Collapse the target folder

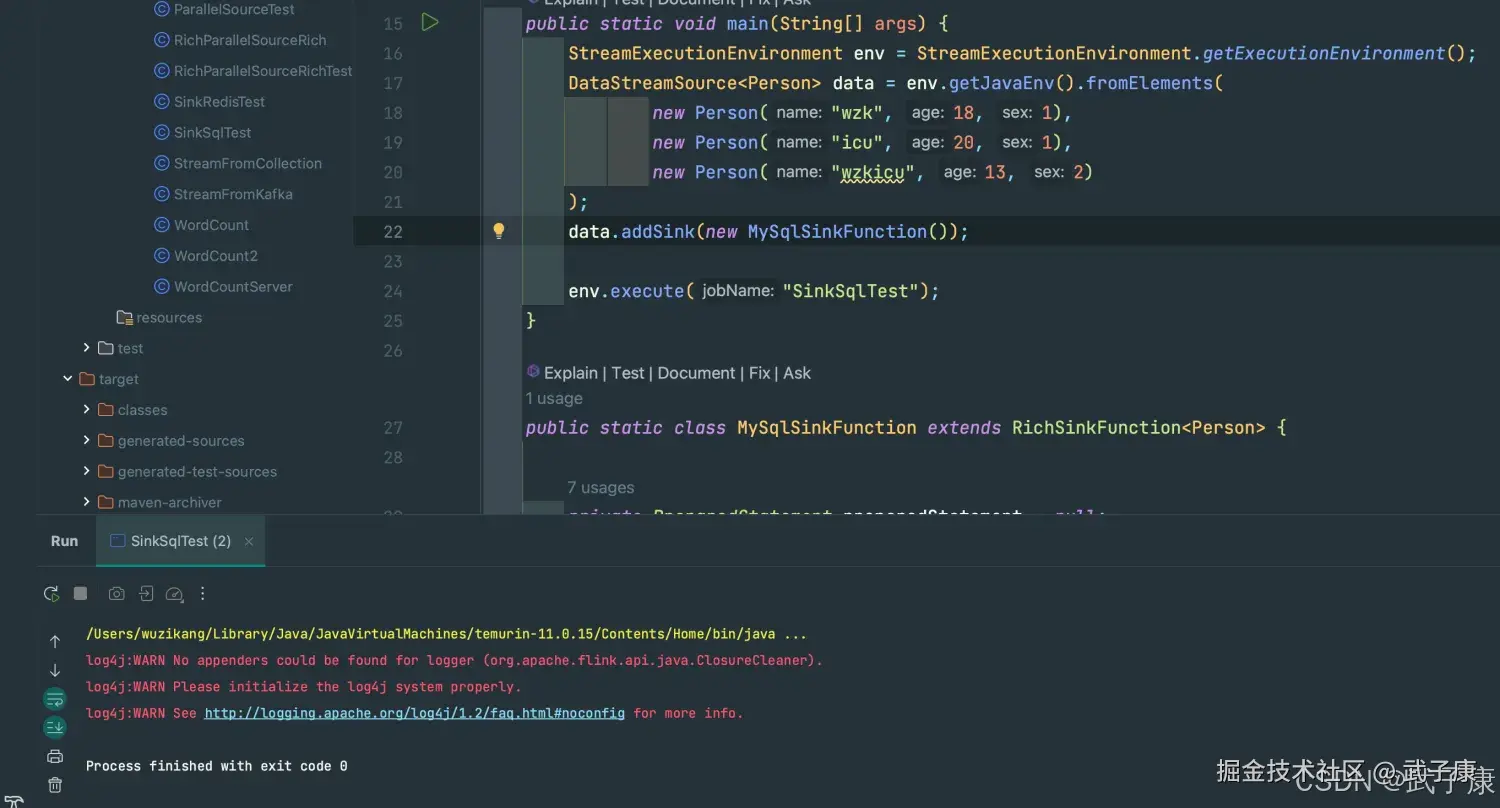[x=68, y=379]
